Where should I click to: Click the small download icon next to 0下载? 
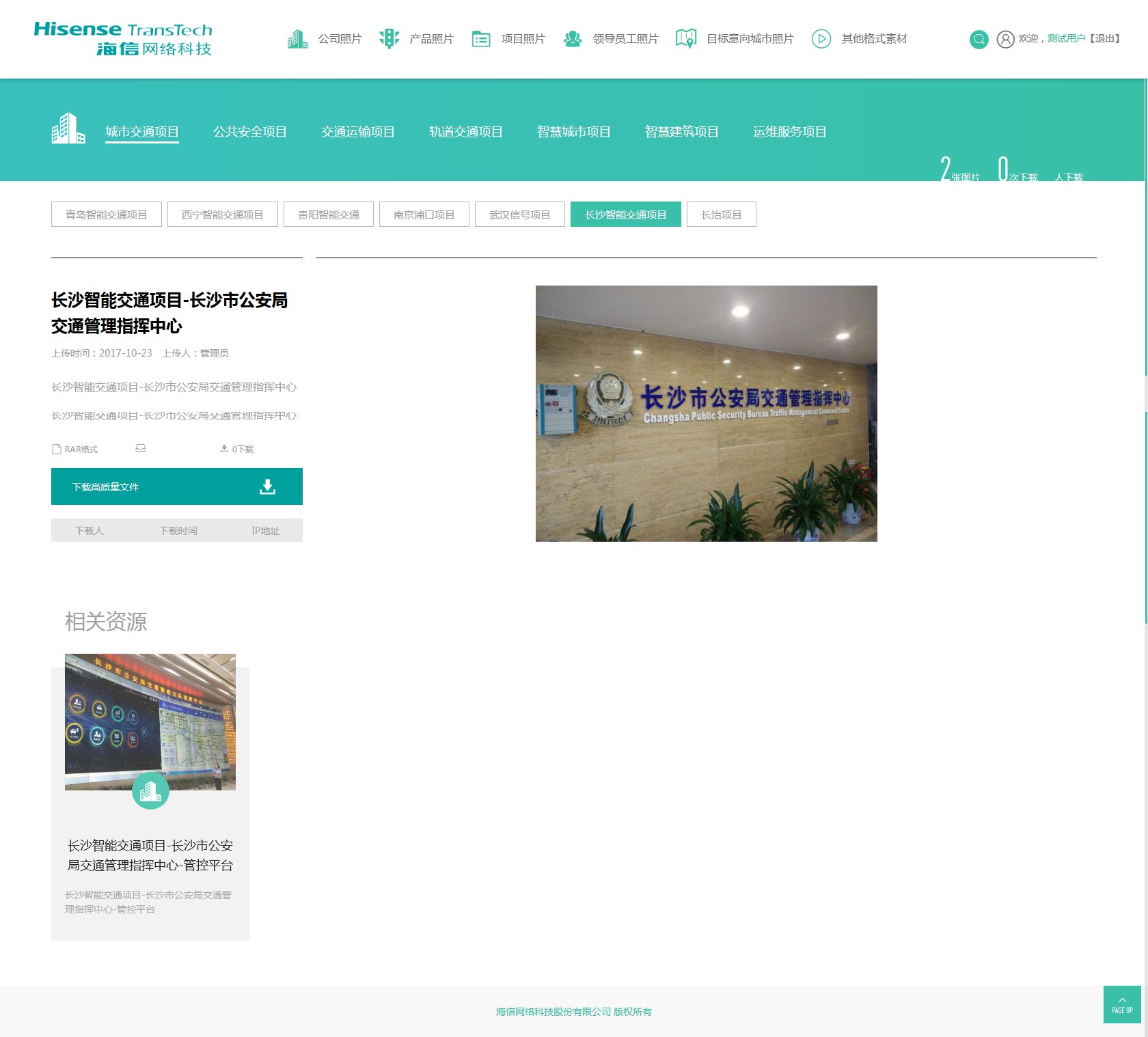(224, 448)
